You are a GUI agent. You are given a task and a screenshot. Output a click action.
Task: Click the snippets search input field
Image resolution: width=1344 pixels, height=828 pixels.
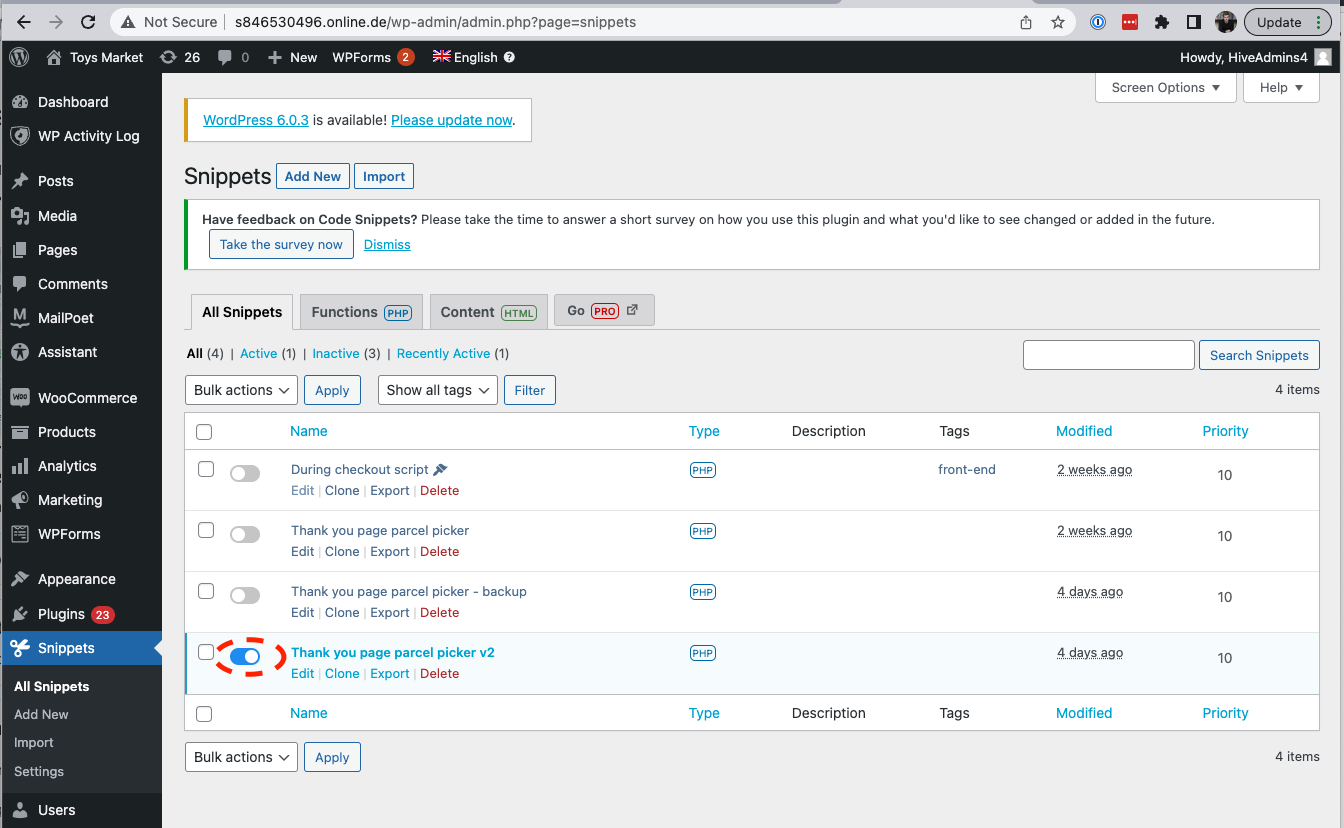pyautogui.click(x=1109, y=355)
